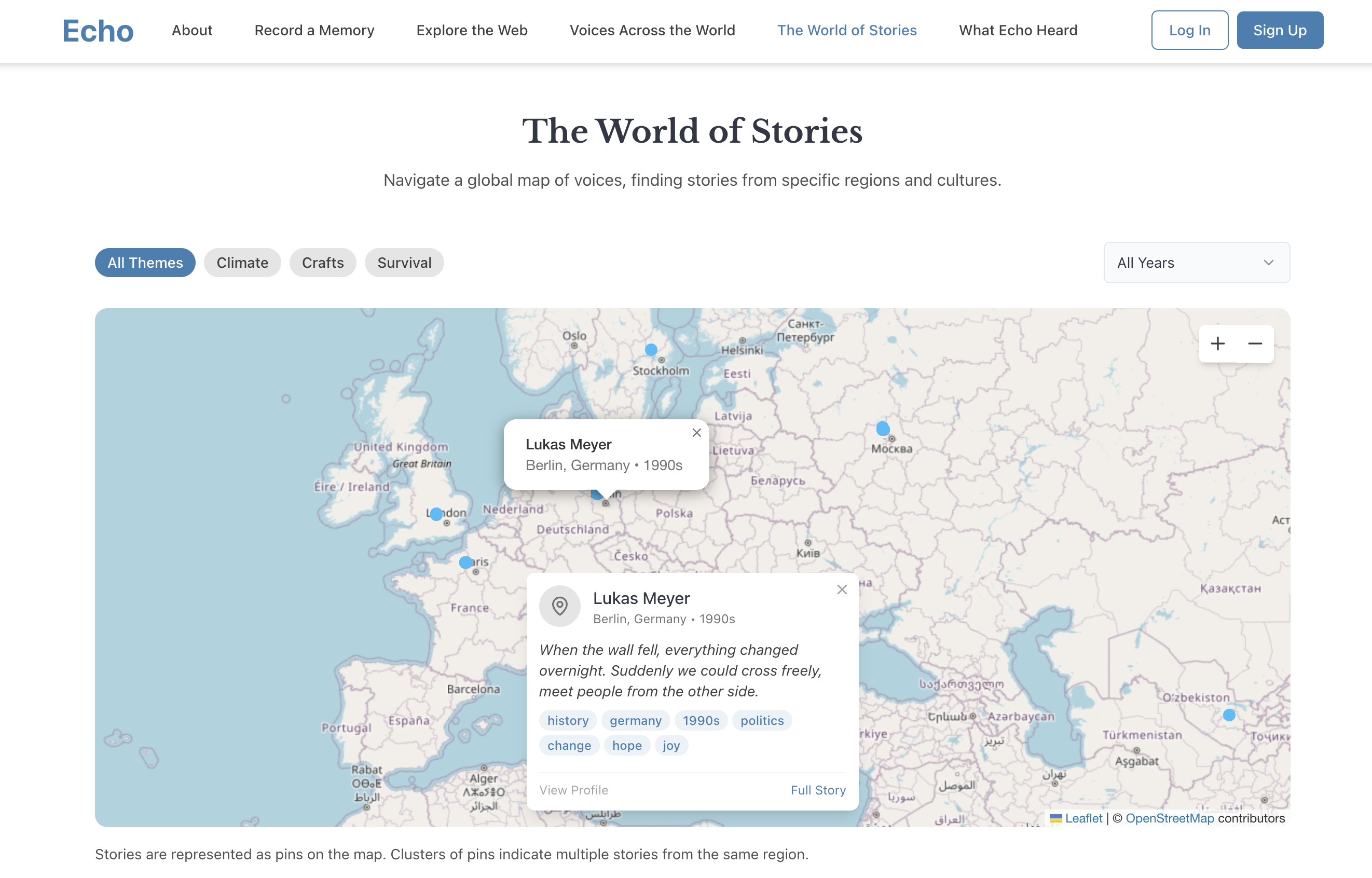Image resolution: width=1372 pixels, height=878 pixels.
Task: Click the story pin near London
Action: (436, 514)
